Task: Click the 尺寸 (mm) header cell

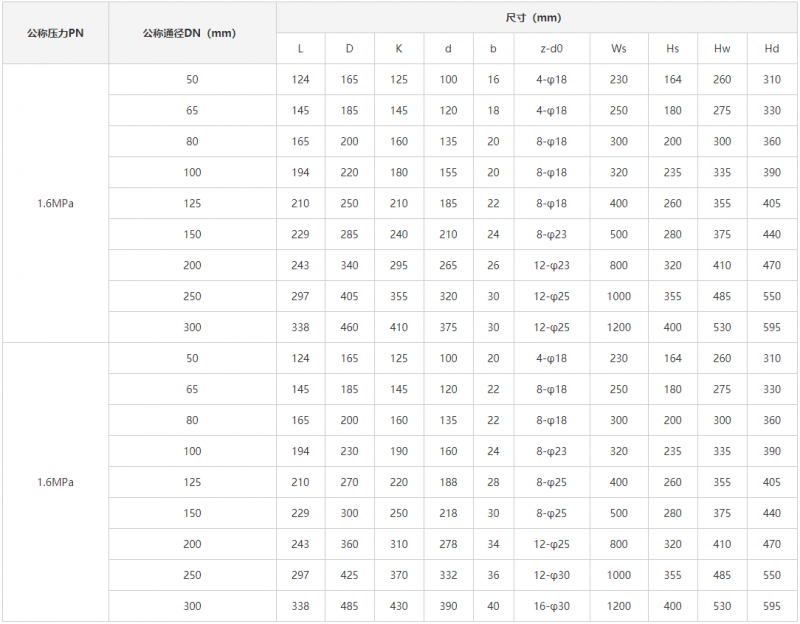Action: [x=537, y=18]
